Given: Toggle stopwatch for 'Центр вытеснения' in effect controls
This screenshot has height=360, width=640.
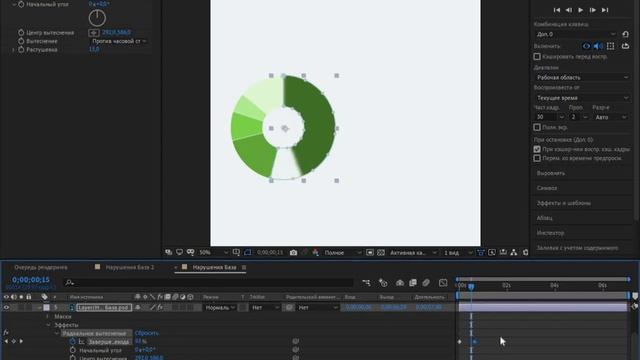Looking at the screenshot, I should (x=21, y=33).
